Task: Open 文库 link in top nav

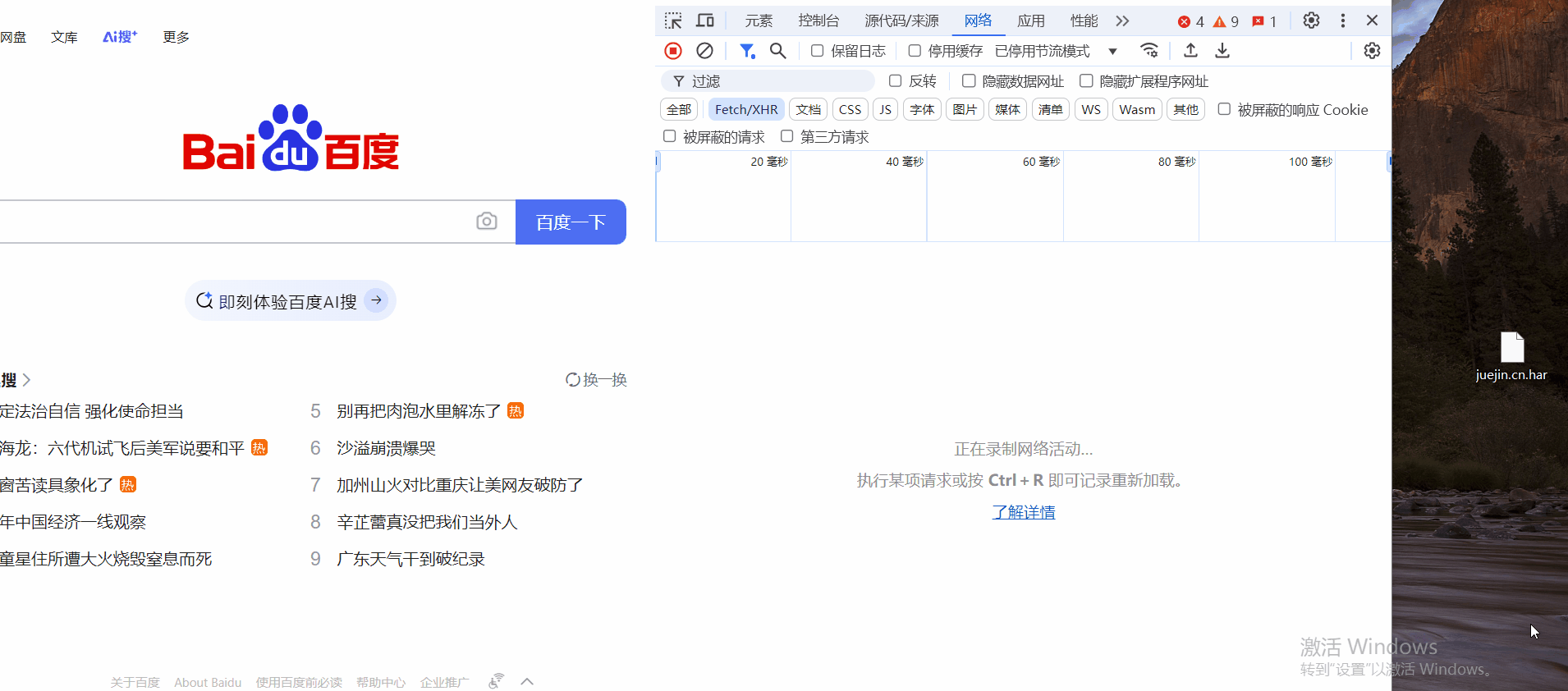Action: (64, 37)
